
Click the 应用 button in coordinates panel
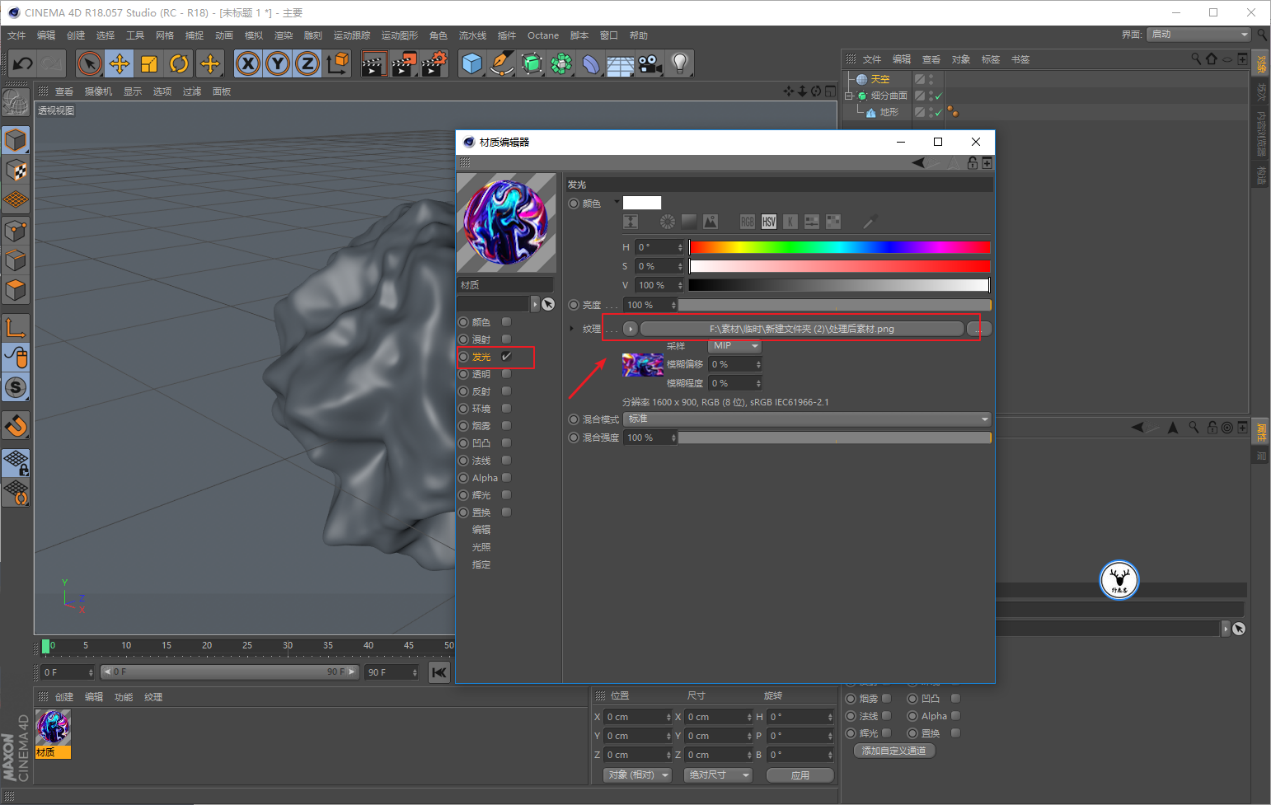[799, 775]
